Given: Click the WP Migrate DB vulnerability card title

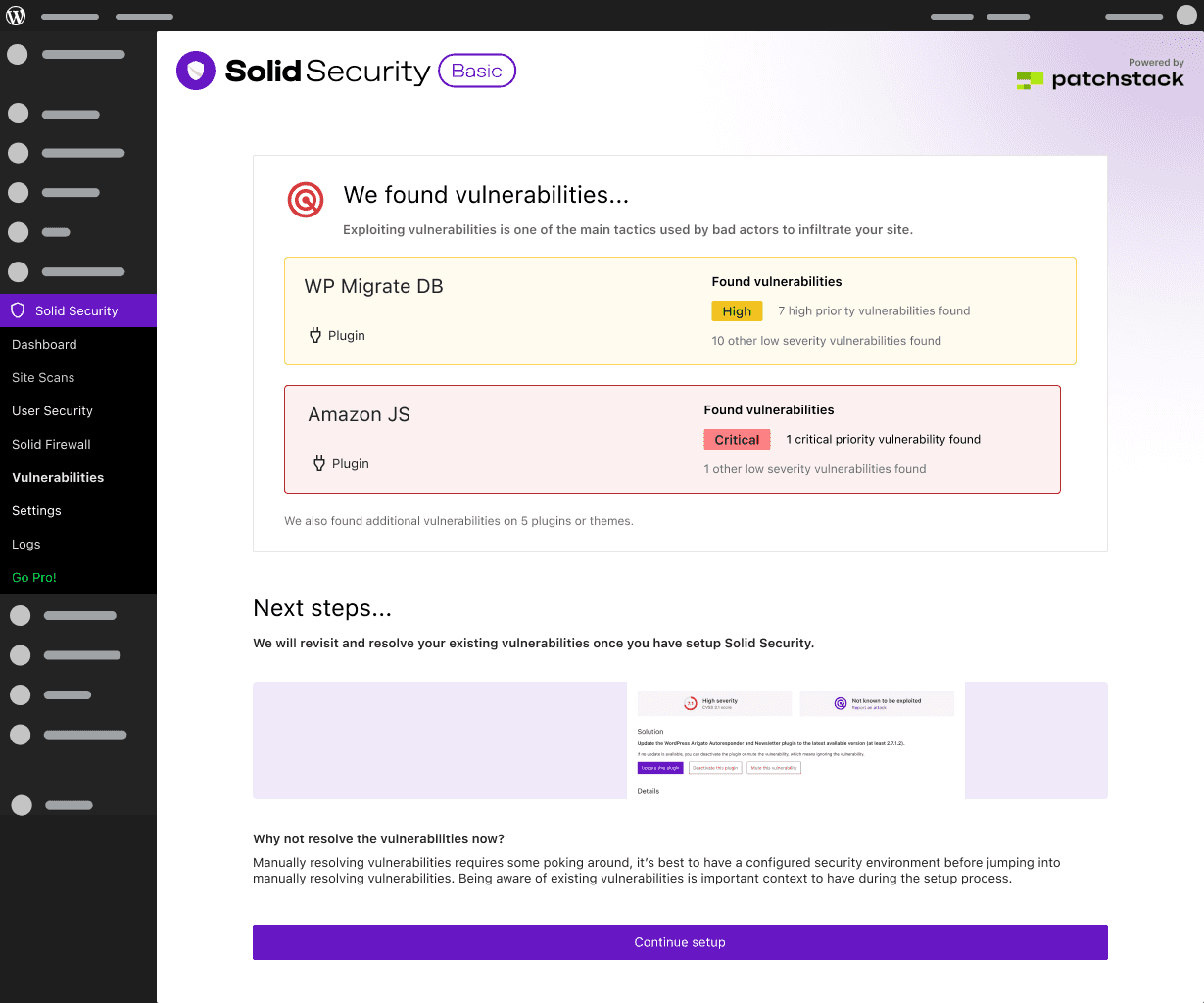Looking at the screenshot, I should pyautogui.click(x=373, y=286).
